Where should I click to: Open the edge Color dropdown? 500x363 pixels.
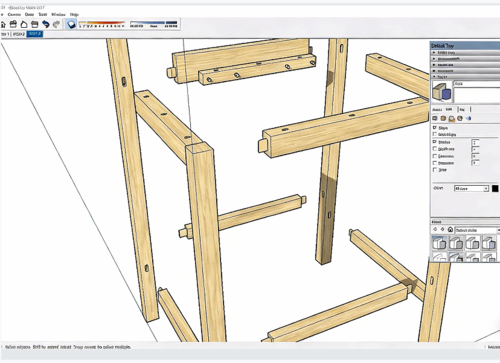pyautogui.click(x=471, y=189)
